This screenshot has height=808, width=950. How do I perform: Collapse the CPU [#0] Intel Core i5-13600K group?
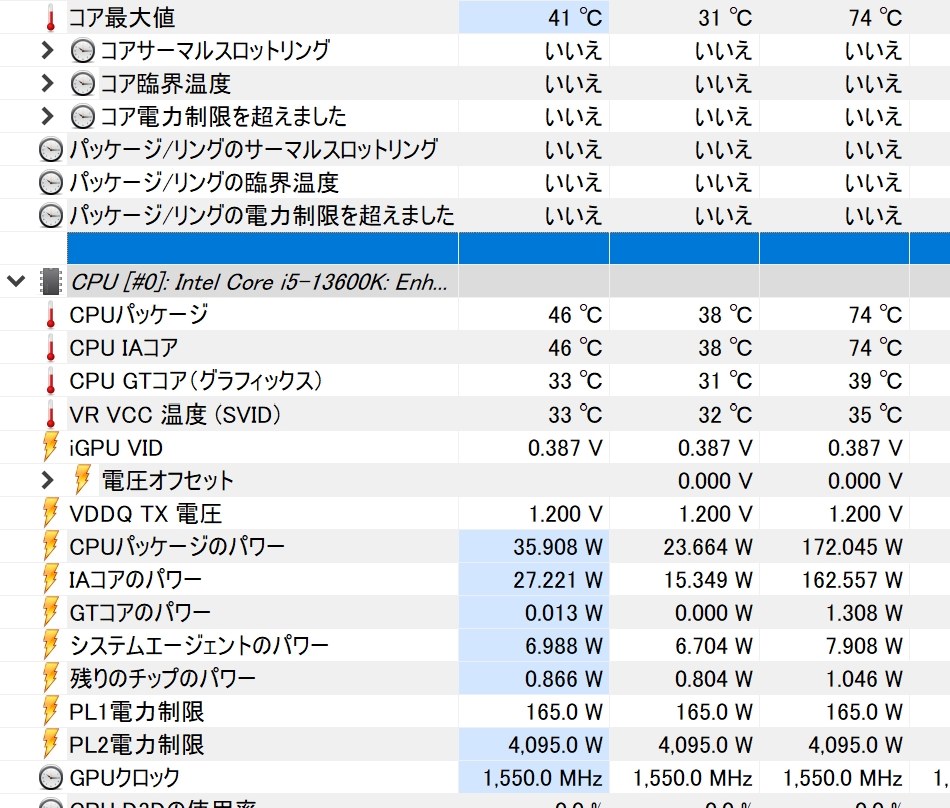pos(16,281)
